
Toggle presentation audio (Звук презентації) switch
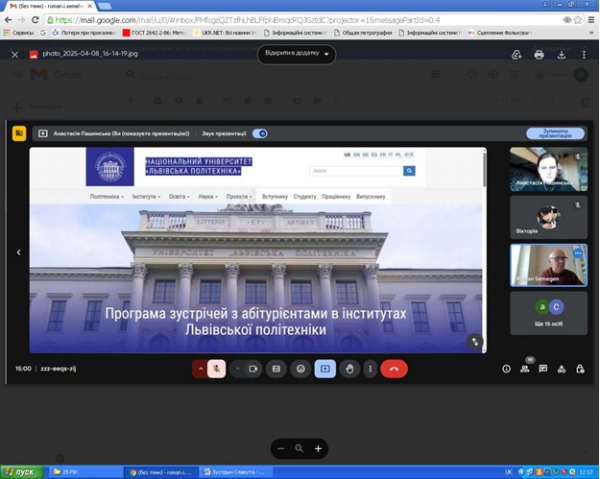[x=260, y=134]
